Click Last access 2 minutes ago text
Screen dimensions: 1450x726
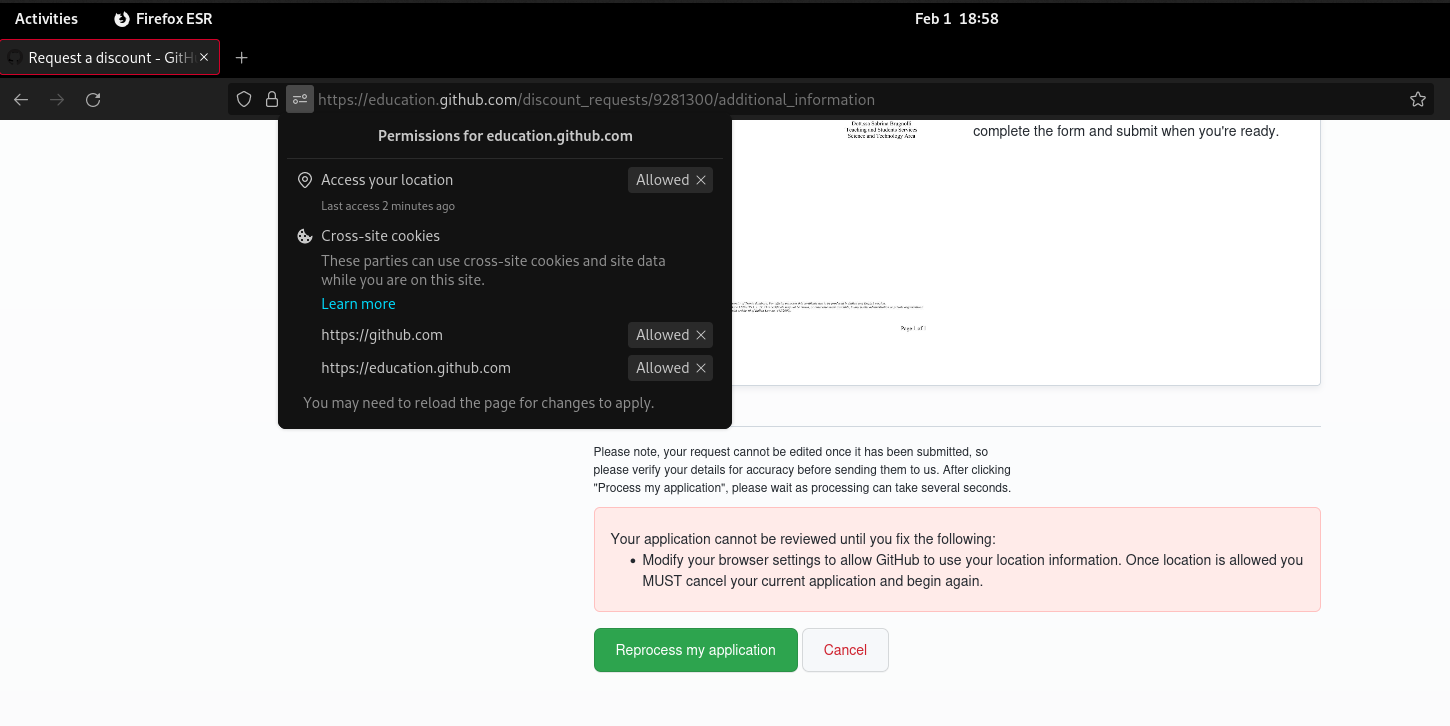click(x=388, y=206)
